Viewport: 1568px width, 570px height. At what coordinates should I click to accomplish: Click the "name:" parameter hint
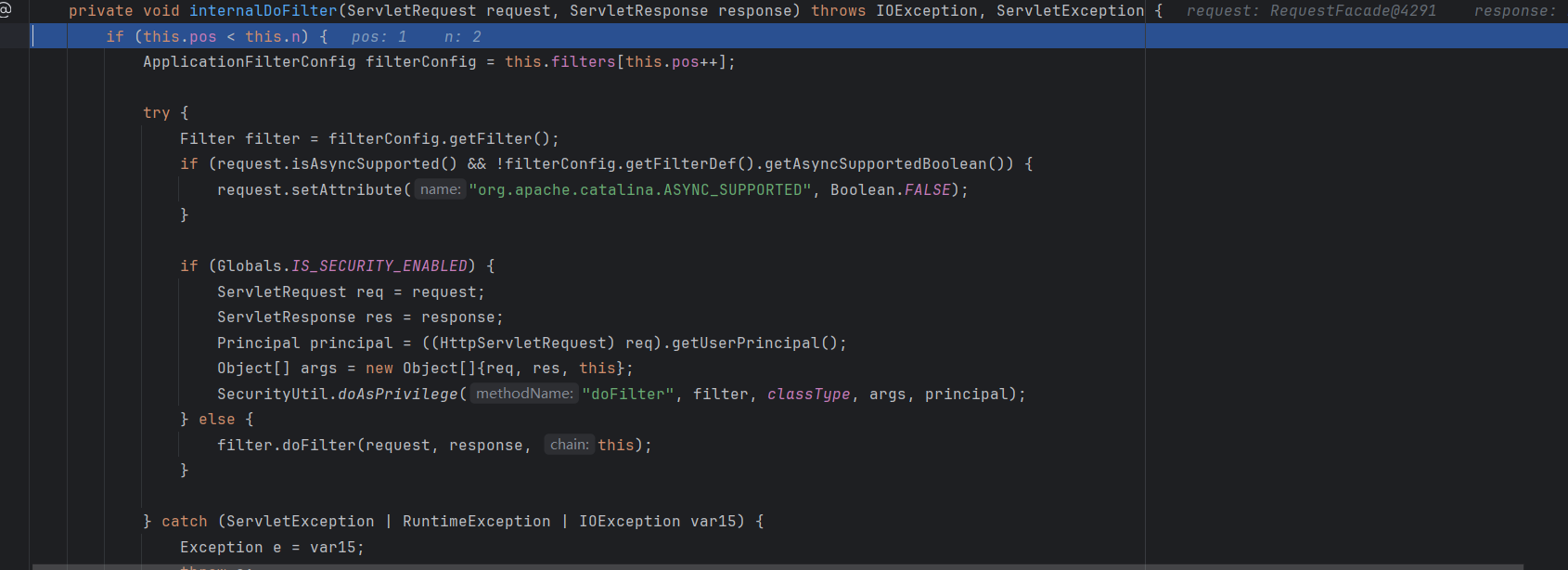click(x=440, y=189)
